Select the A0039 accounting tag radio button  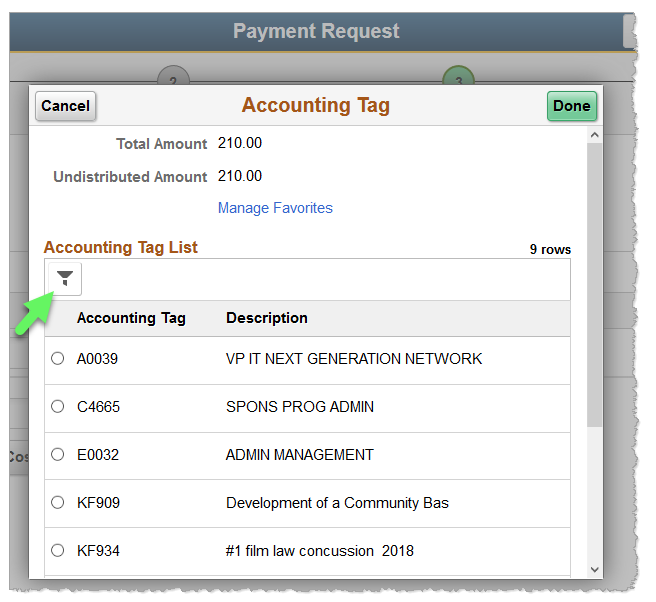point(57,359)
